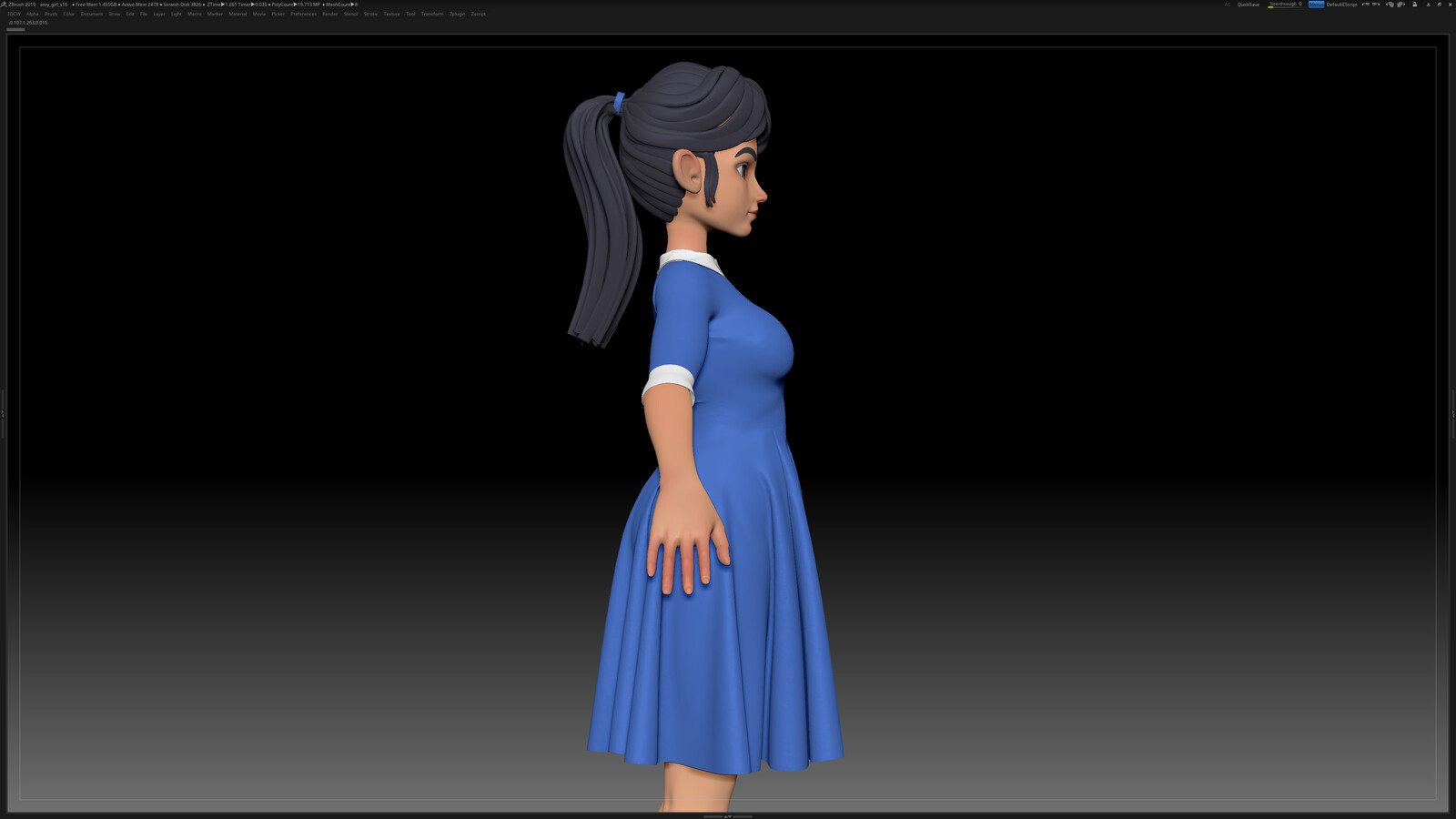Open the Transform menu

[432, 14]
